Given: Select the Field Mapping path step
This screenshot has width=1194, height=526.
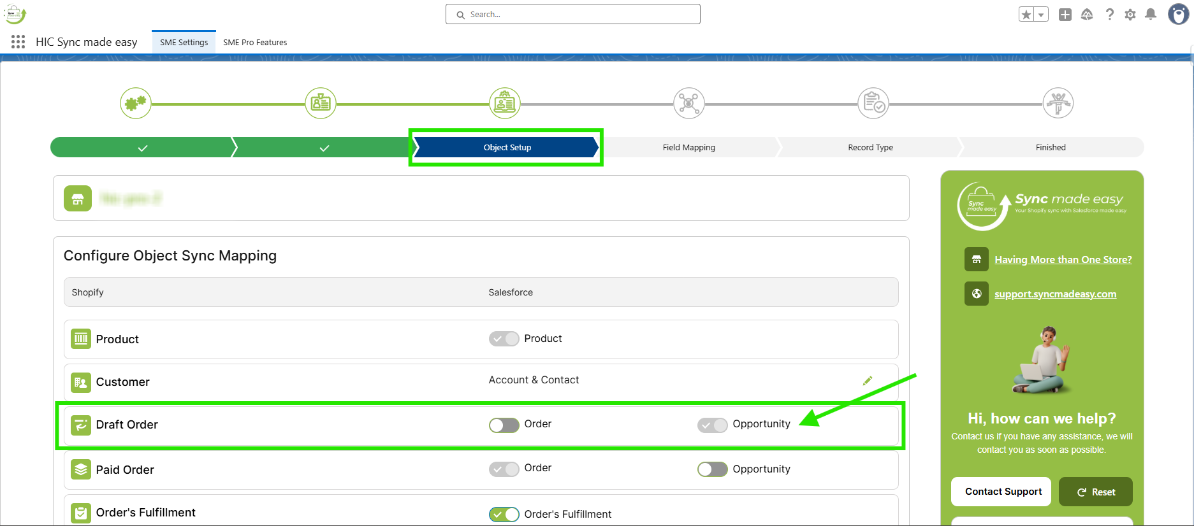Looking at the screenshot, I should click(688, 148).
